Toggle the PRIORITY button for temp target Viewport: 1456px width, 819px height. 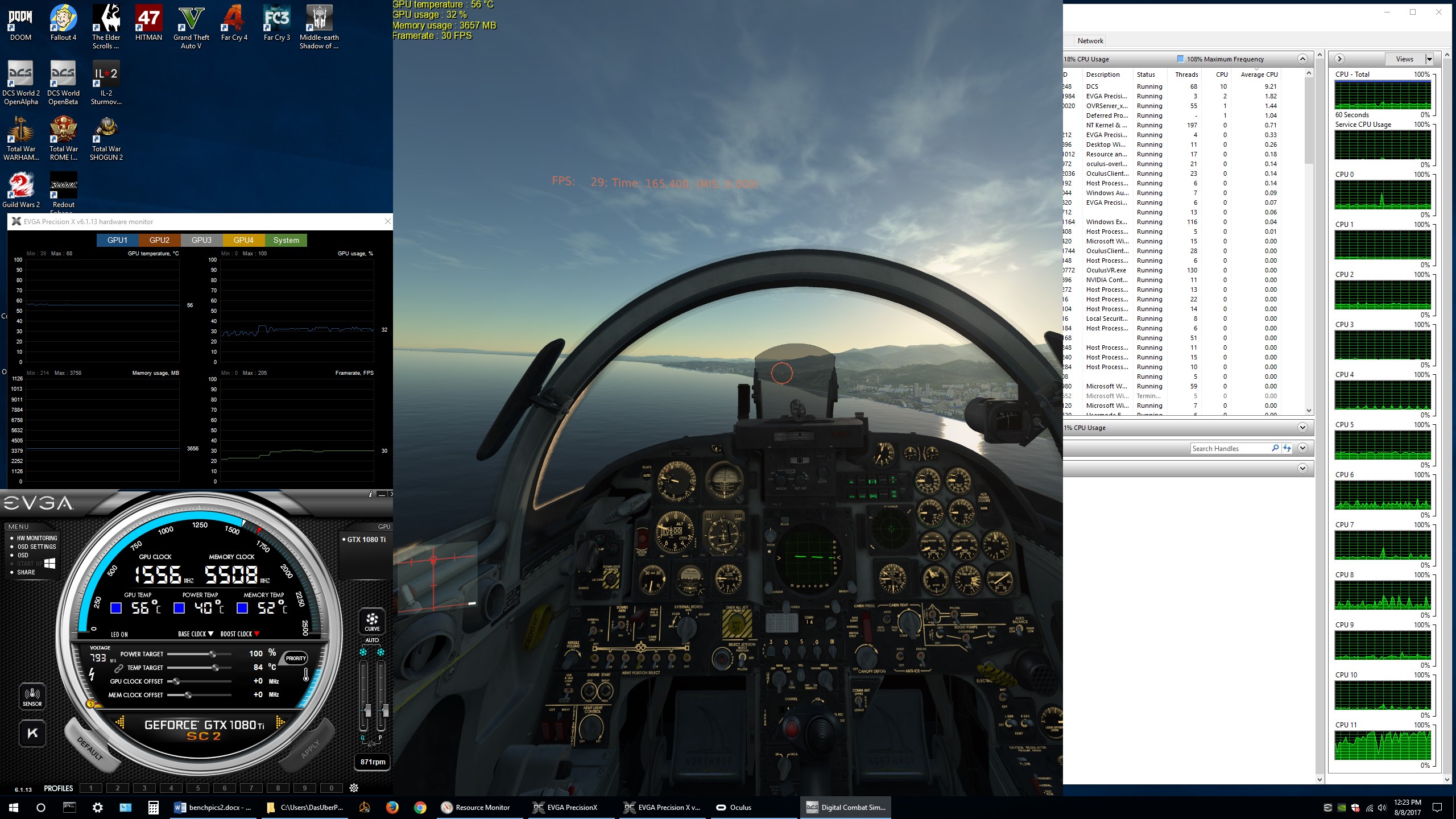point(296,658)
